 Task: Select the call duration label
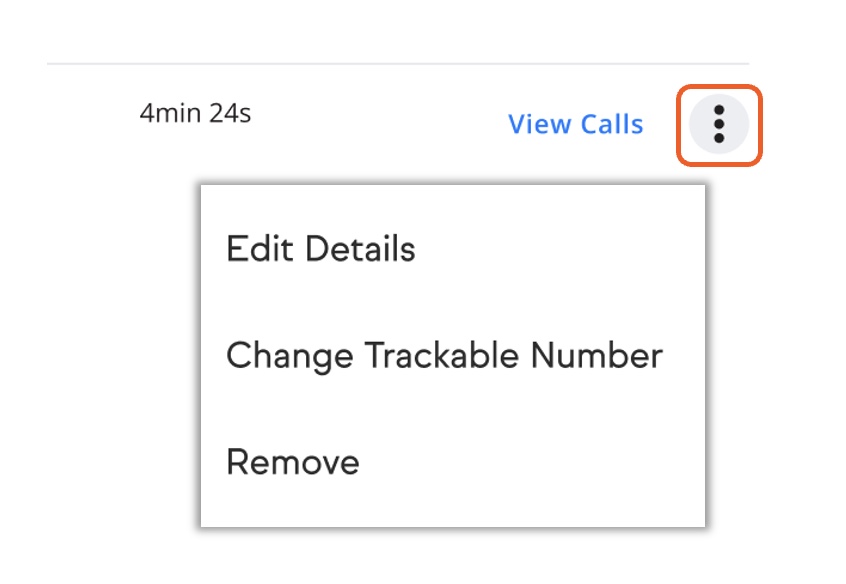click(x=195, y=113)
